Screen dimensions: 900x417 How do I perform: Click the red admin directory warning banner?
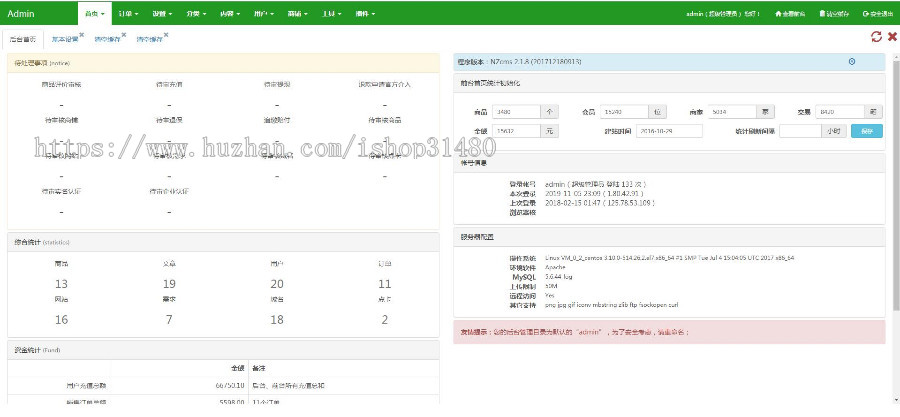669,332
